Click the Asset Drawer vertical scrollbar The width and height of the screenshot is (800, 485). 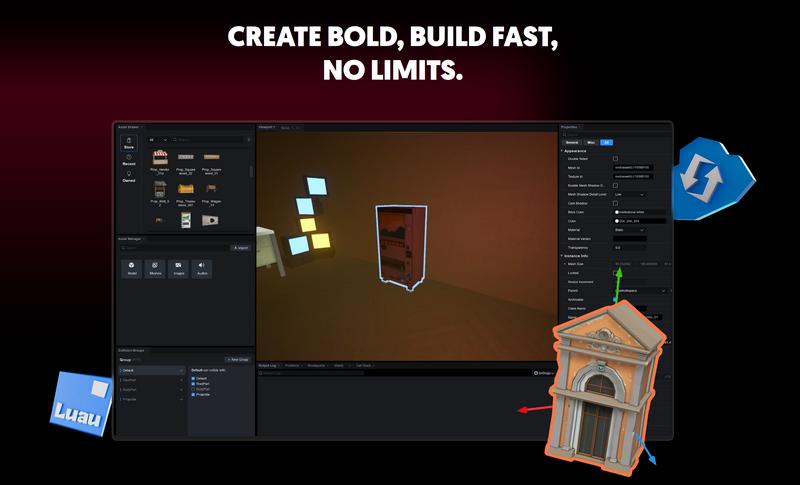click(x=251, y=171)
